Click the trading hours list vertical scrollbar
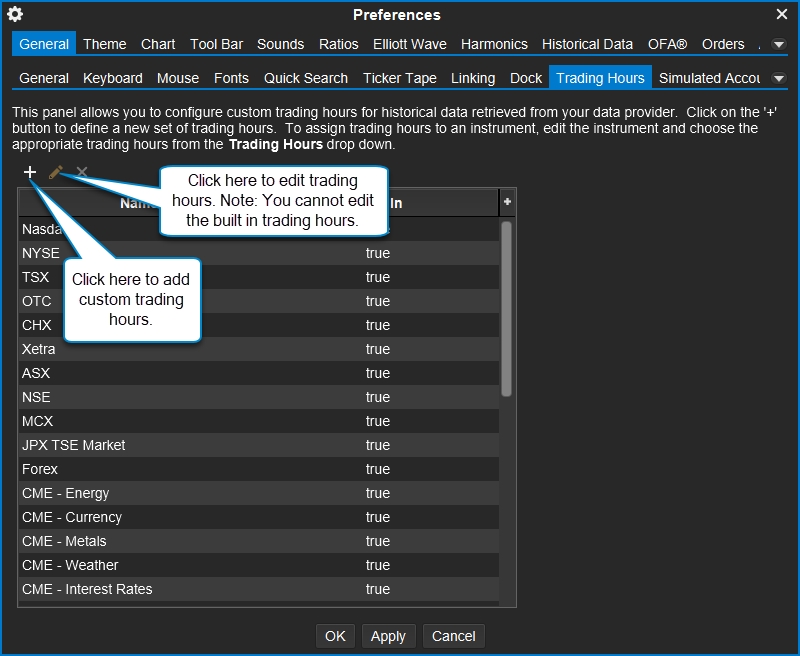The image size is (800, 656). (506, 310)
